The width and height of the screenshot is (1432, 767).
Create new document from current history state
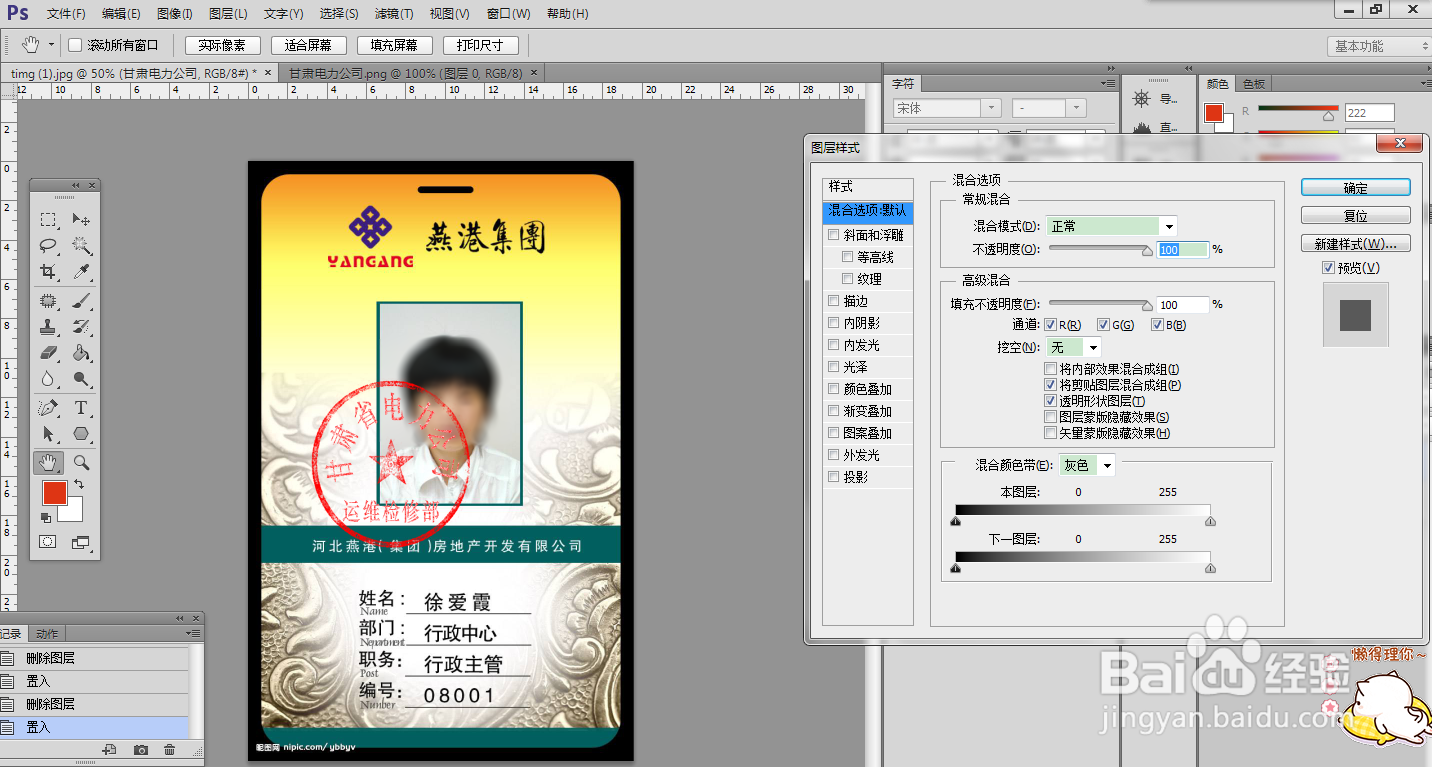tap(110, 750)
